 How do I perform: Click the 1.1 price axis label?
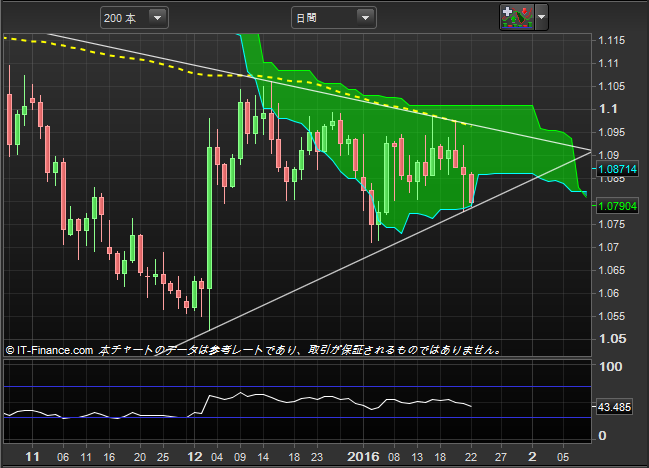click(608, 109)
